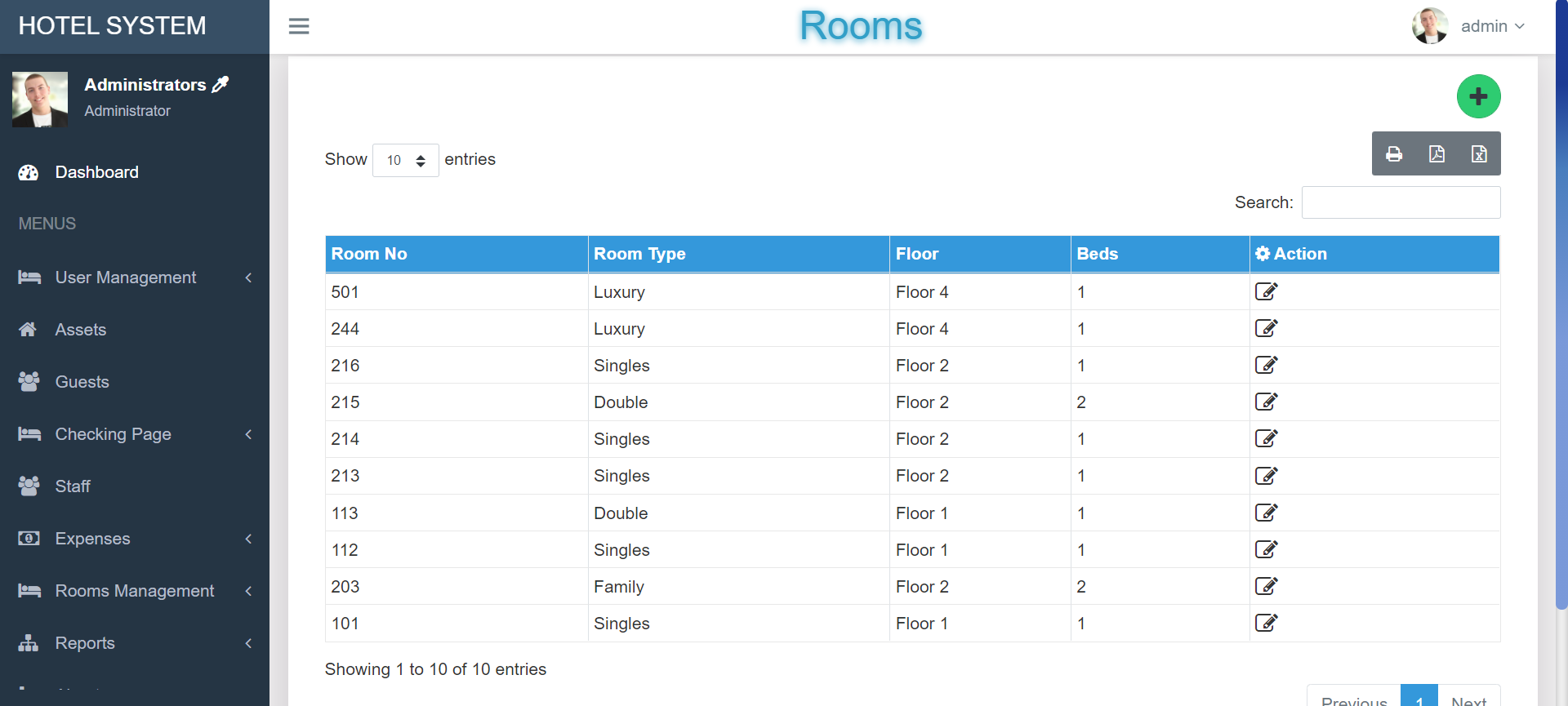The height and width of the screenshot is (706, 1568).
Task: Export table as PDF icon
Action: click(1437, 154)
